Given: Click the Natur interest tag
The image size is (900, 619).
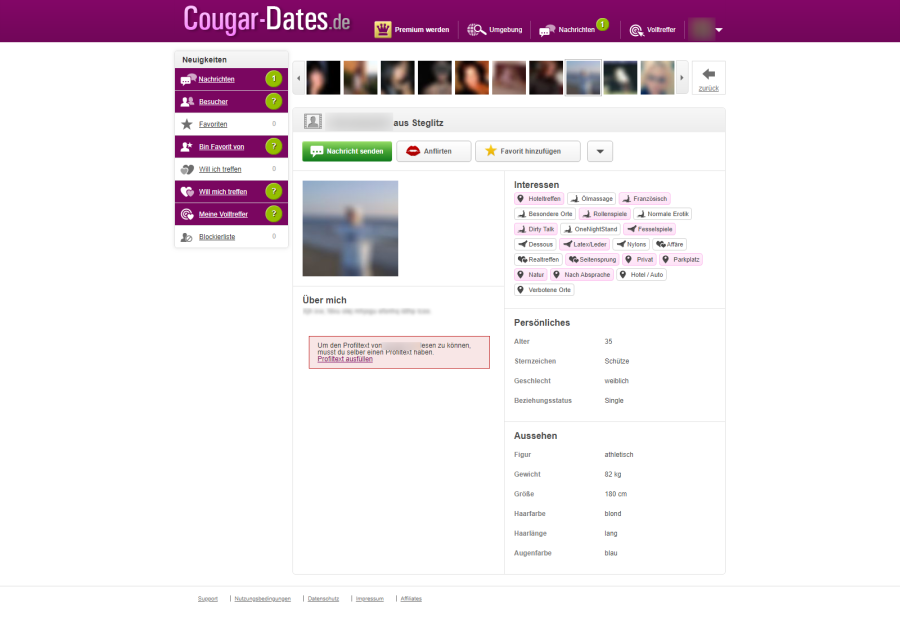Looking at the screenshot, I should click(x=530, y=274).
